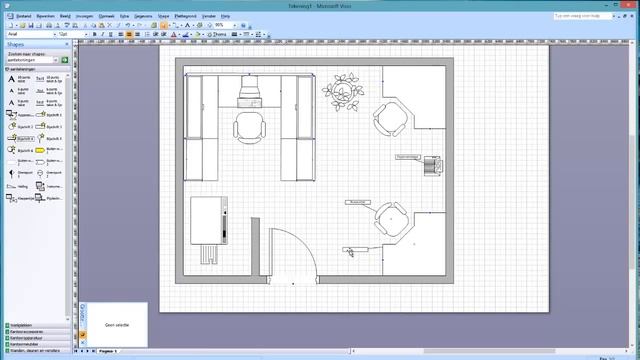Select the Bijschrift 4 callout shape
The width and height of the screenshot is (640, 360).
pyautogui.click(x=20, y=139)
